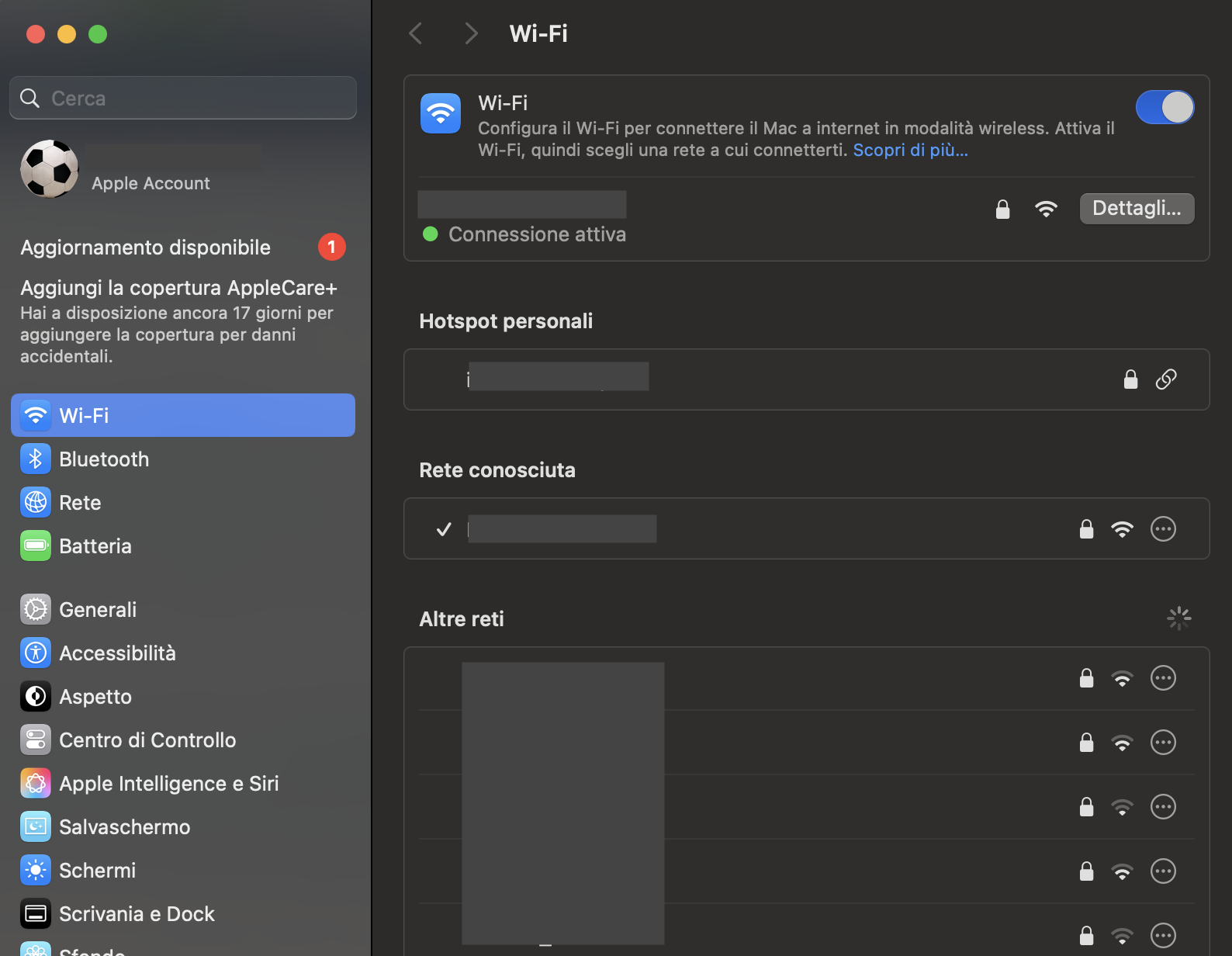Click the blue Wi-Fi icon in the header card
Viewport: 1232px width, 956px height.
441,113
